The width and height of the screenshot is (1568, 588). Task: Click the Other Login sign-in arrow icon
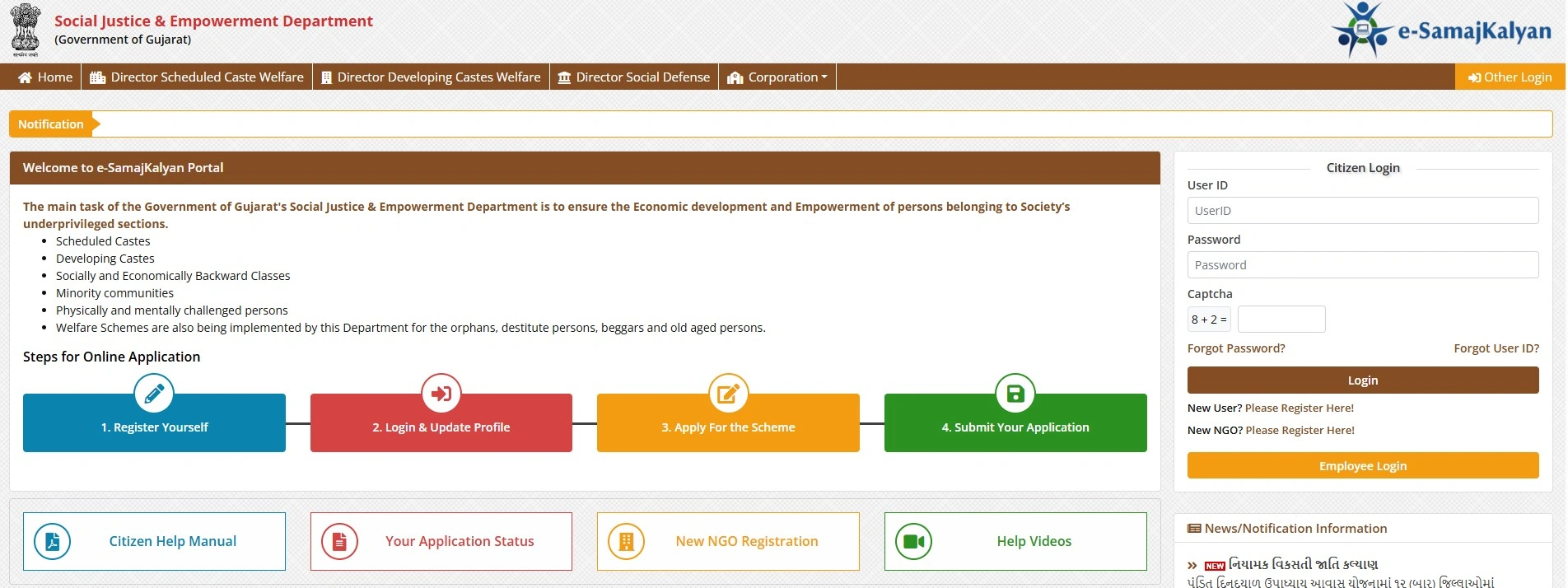(1475, 77)
